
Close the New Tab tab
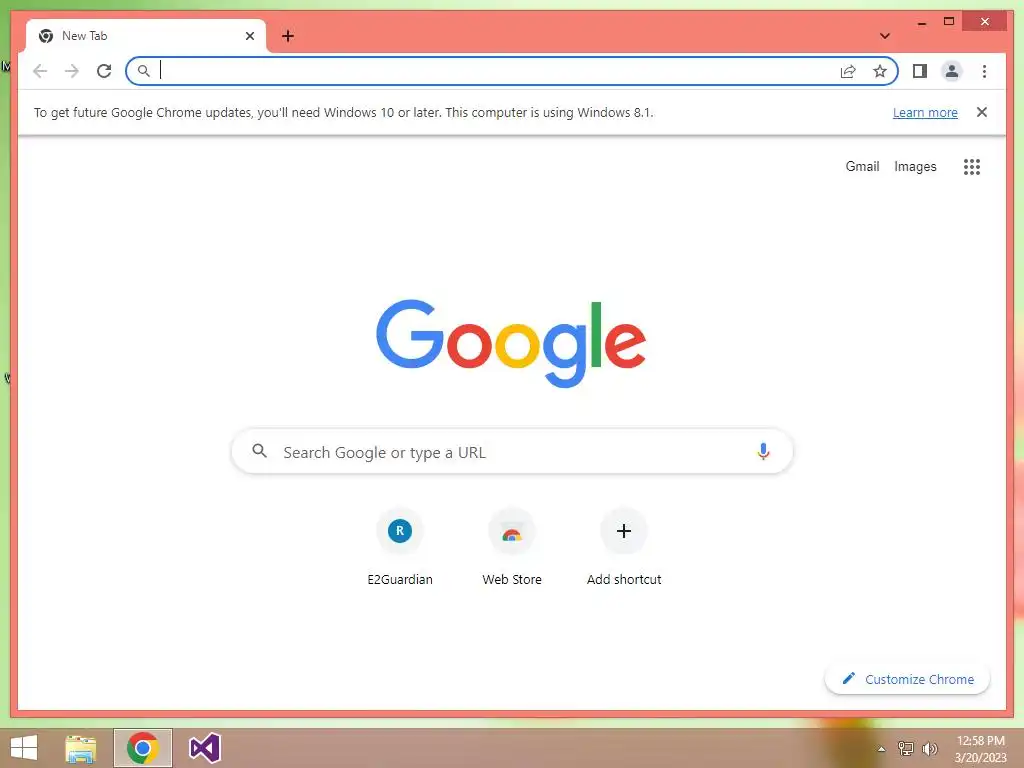coord(249,36)
